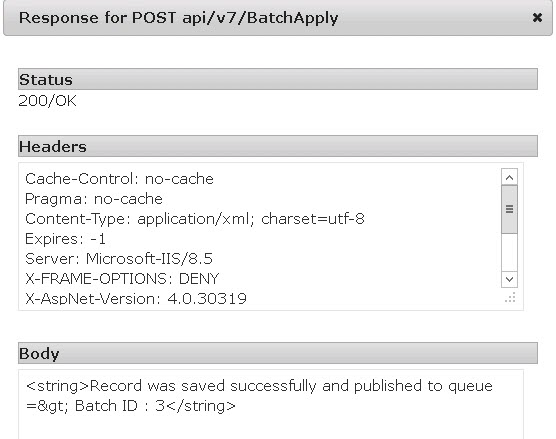
Task: Click the dialog title bar text
Action: pos(178,18)
